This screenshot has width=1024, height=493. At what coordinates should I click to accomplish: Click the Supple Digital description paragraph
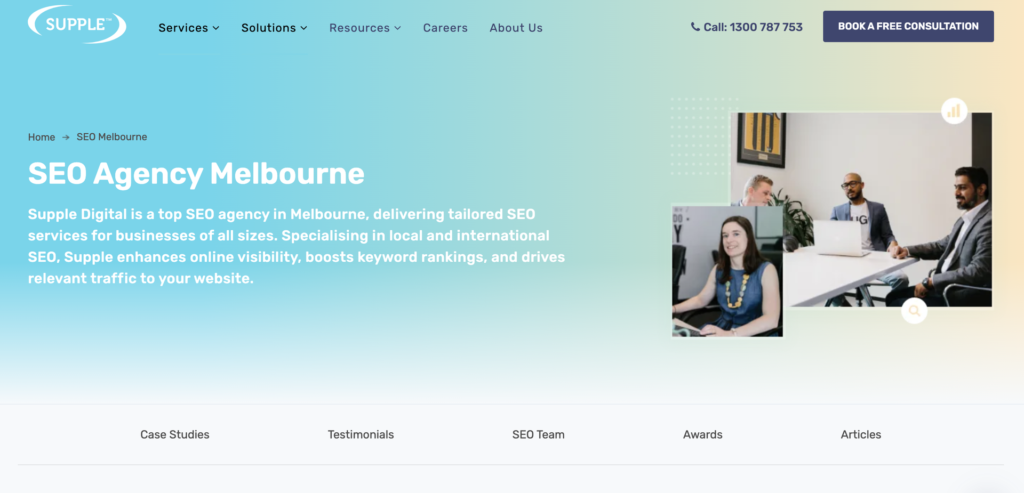296,246
